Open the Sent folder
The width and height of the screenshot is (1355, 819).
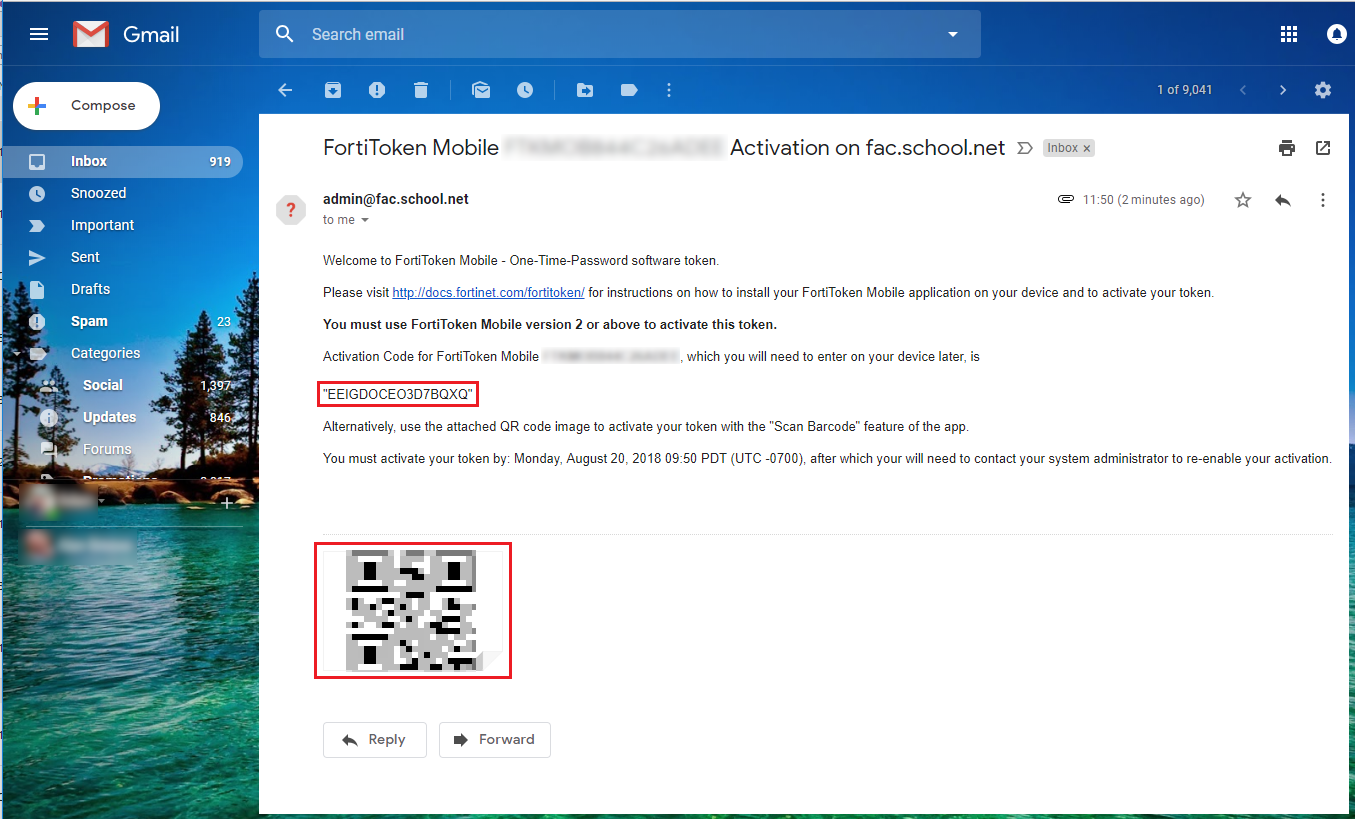point(122,257)
